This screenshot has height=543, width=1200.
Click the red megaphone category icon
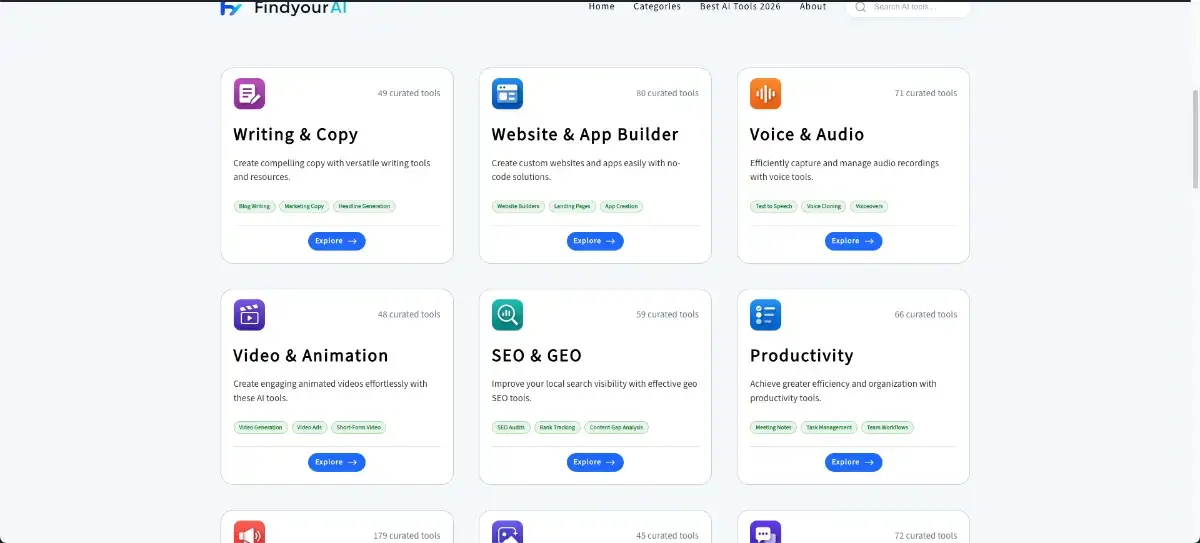249,532
